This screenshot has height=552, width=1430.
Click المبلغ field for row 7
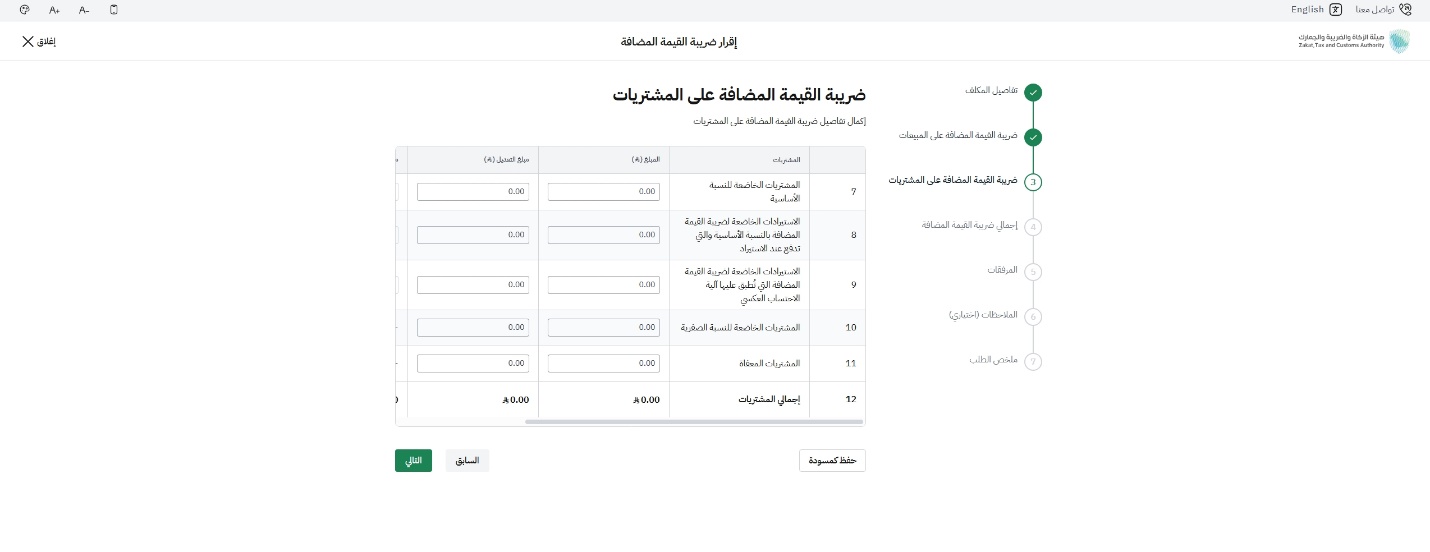tap(604, 191)
